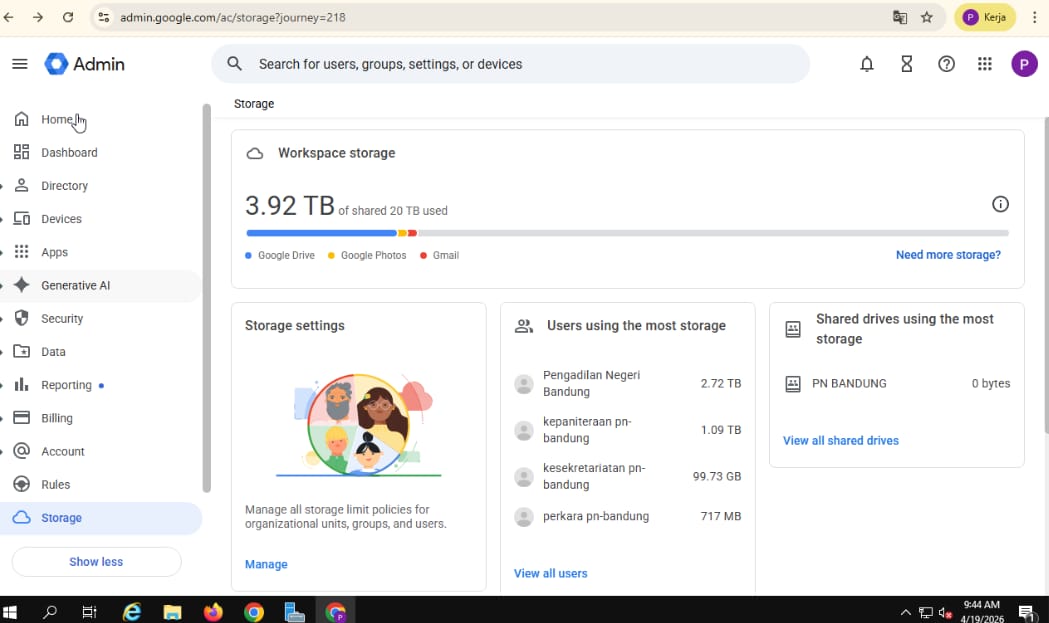Click the main menu hamburger icon
Viewport: 1049px width, 623px height.
[x=20, y=64]
